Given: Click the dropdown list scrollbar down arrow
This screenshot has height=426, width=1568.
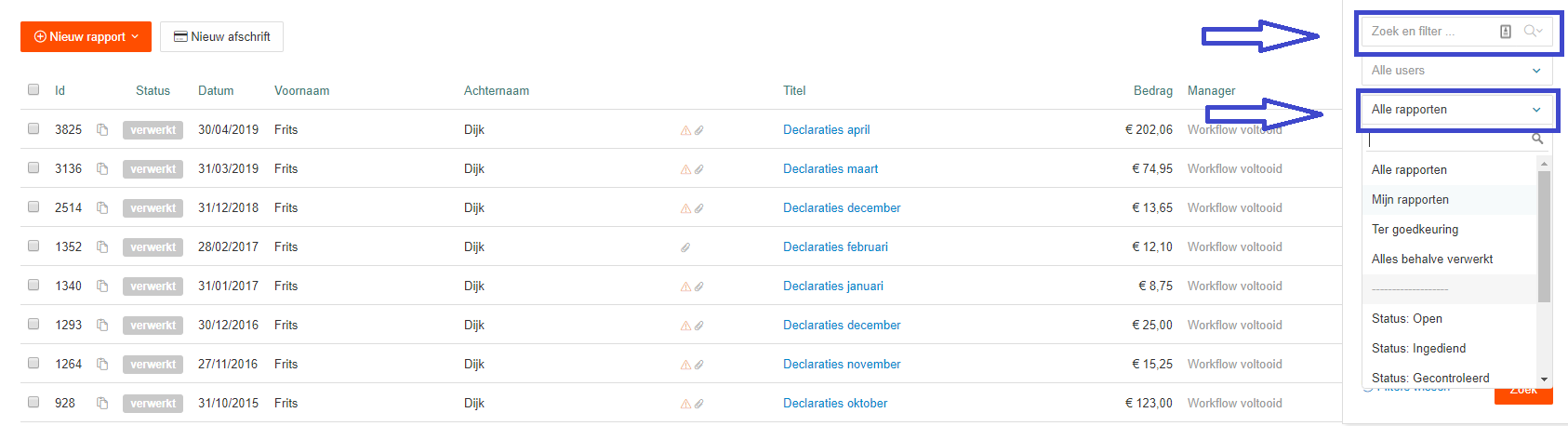Looking at the screenshot, I should [1544, 379].
